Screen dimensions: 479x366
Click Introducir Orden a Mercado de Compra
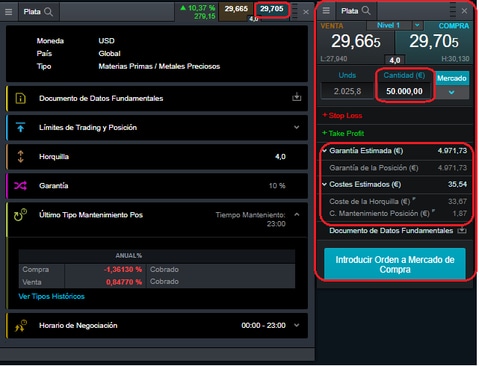click(395, 264)
